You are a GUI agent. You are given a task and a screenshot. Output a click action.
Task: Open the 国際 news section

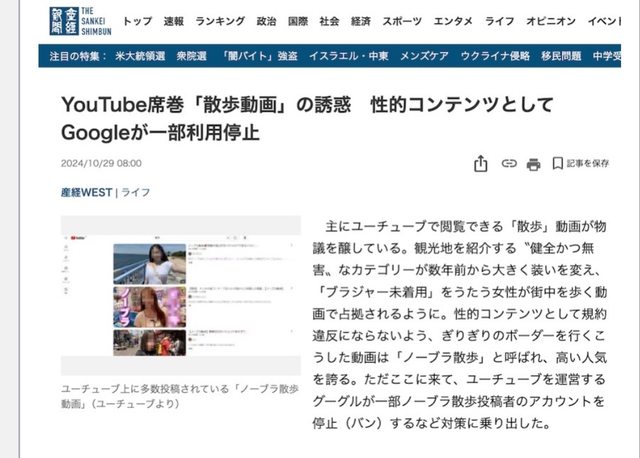(x=297, y=20)
